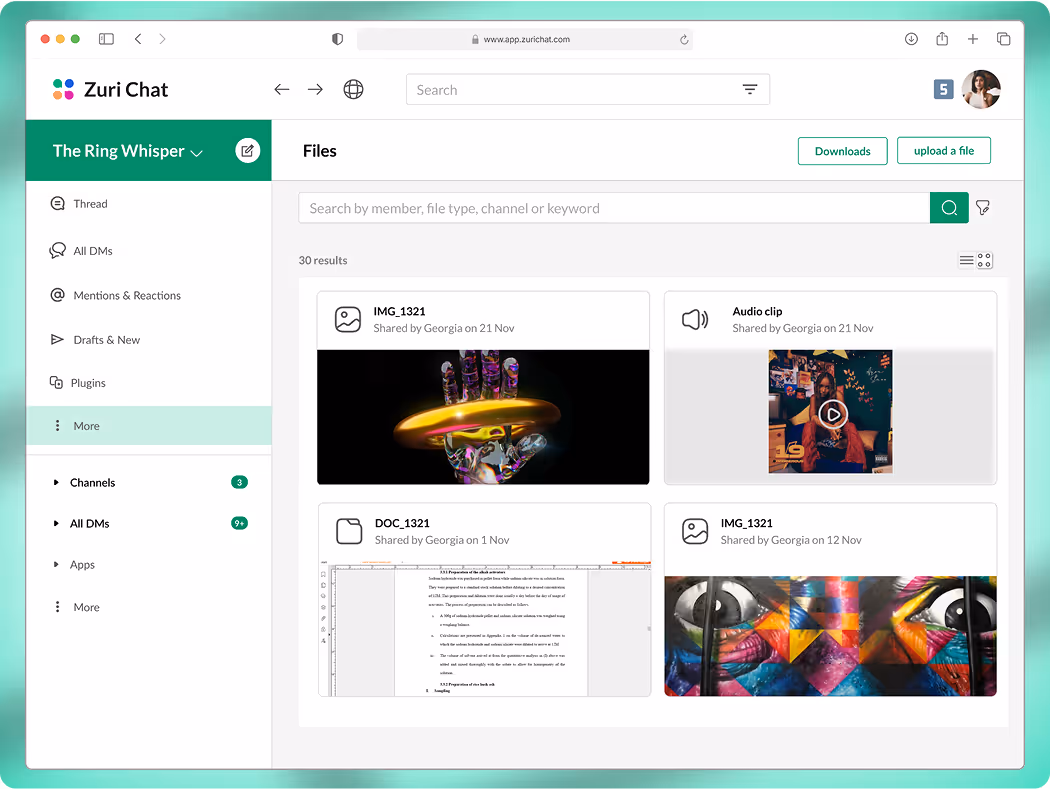Viewport: 1050px width, 789px height.
Task: Click the 30 results text
Action: tap(323, 260)
